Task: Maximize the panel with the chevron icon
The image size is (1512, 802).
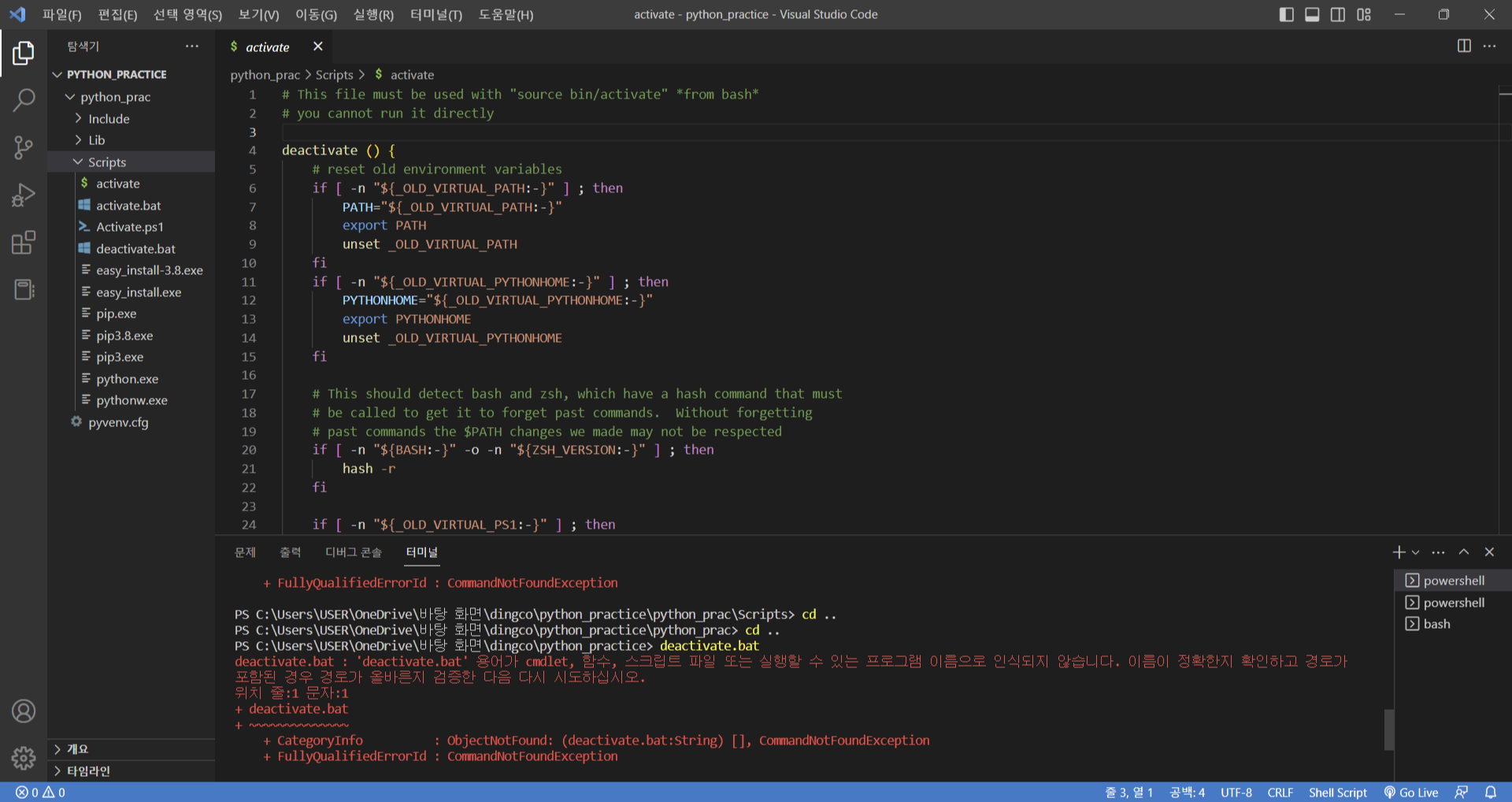Action: coord(1463,551)
